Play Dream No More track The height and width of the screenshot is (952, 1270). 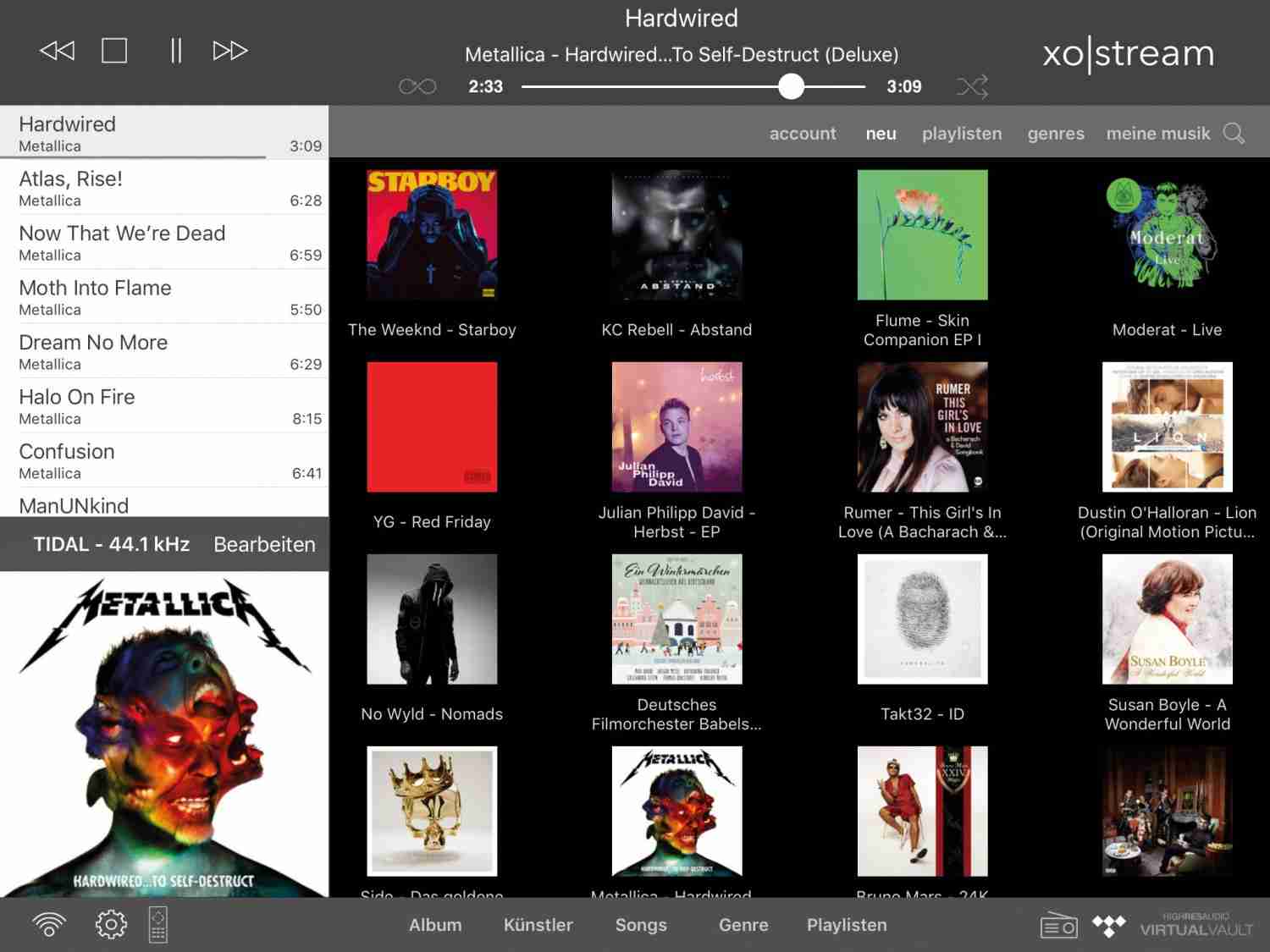point(164,351)
